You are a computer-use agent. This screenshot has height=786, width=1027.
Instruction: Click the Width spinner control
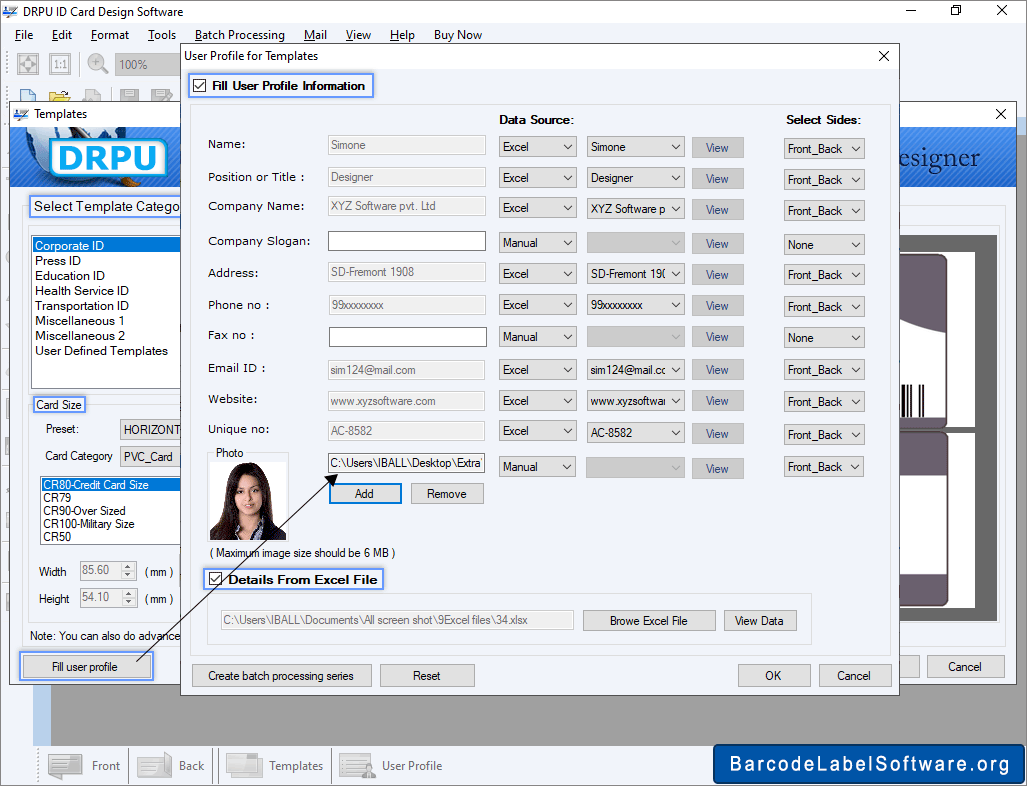pyautogui.click(x=129, y=571)
